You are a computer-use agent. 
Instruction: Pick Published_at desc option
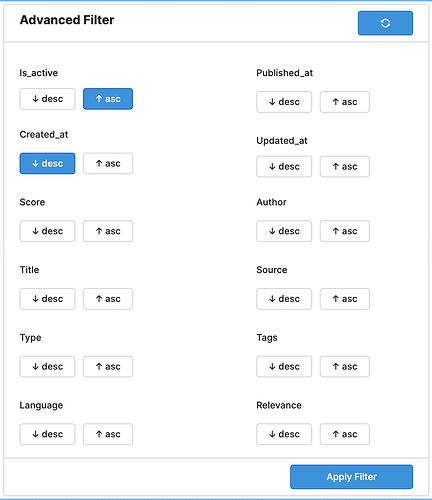coord(284,102)
